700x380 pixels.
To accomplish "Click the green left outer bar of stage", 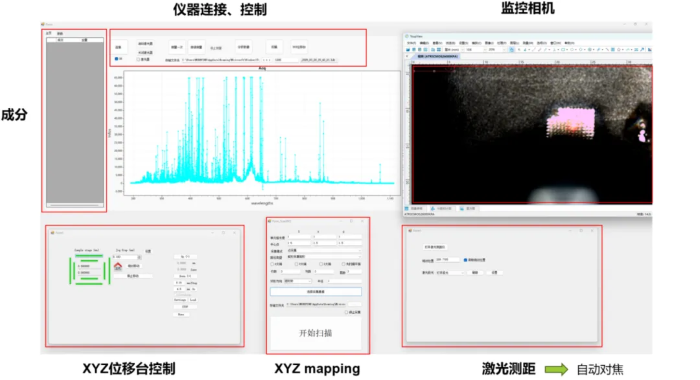I will tap(70, 271).
